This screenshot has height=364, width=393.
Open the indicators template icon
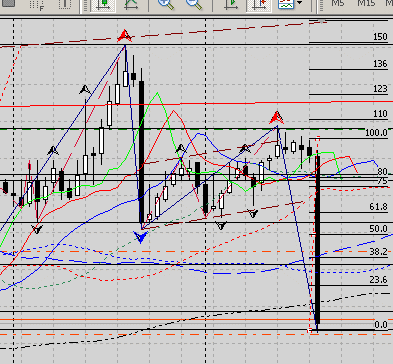point(286,4)
